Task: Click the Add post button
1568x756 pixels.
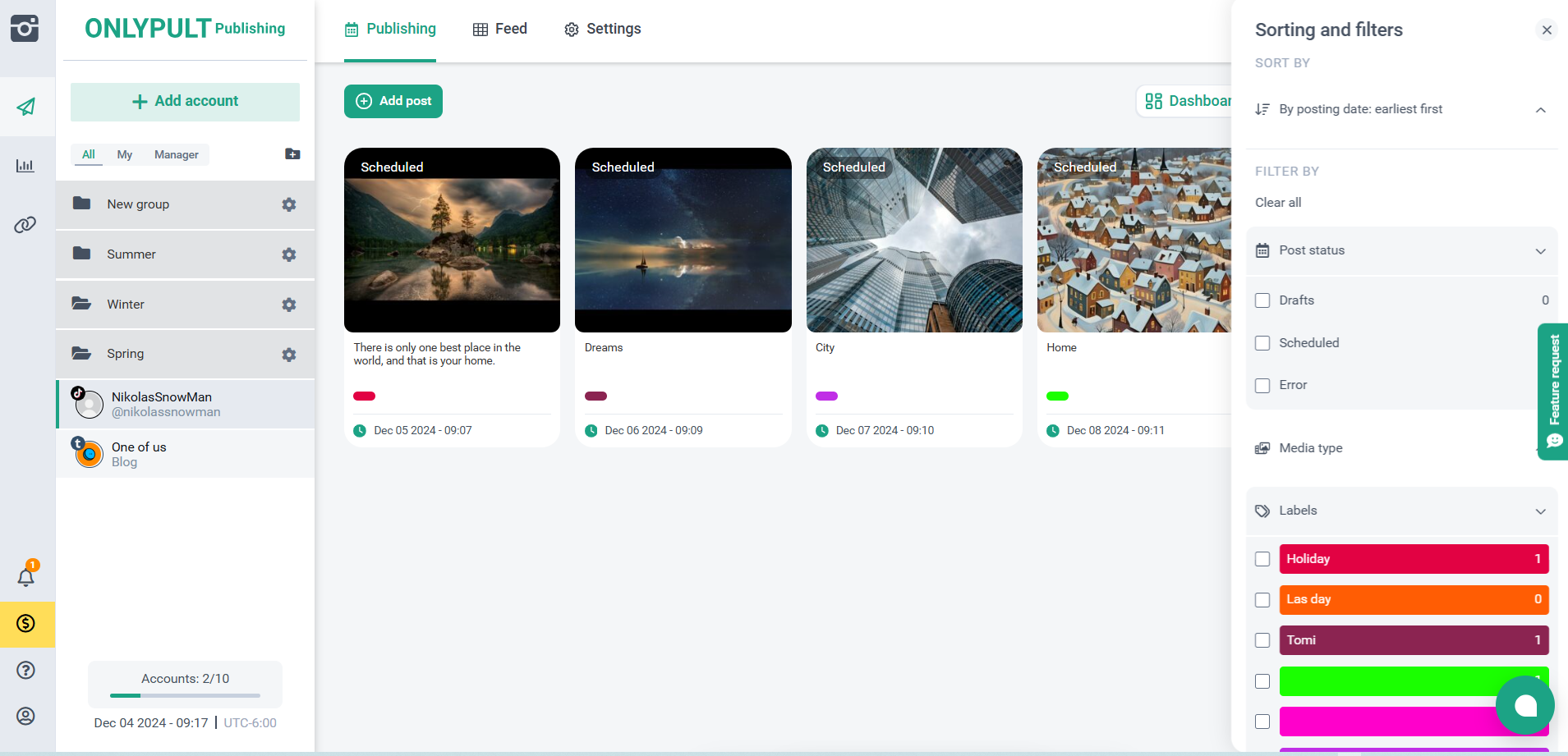Action: [x=393, y=101]
